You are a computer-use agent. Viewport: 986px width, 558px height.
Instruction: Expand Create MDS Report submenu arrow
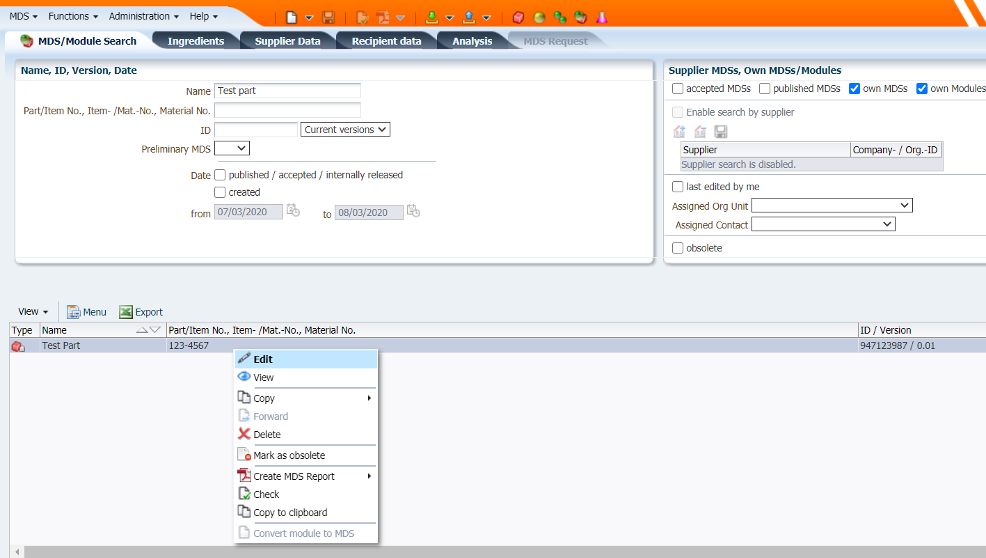369,476
